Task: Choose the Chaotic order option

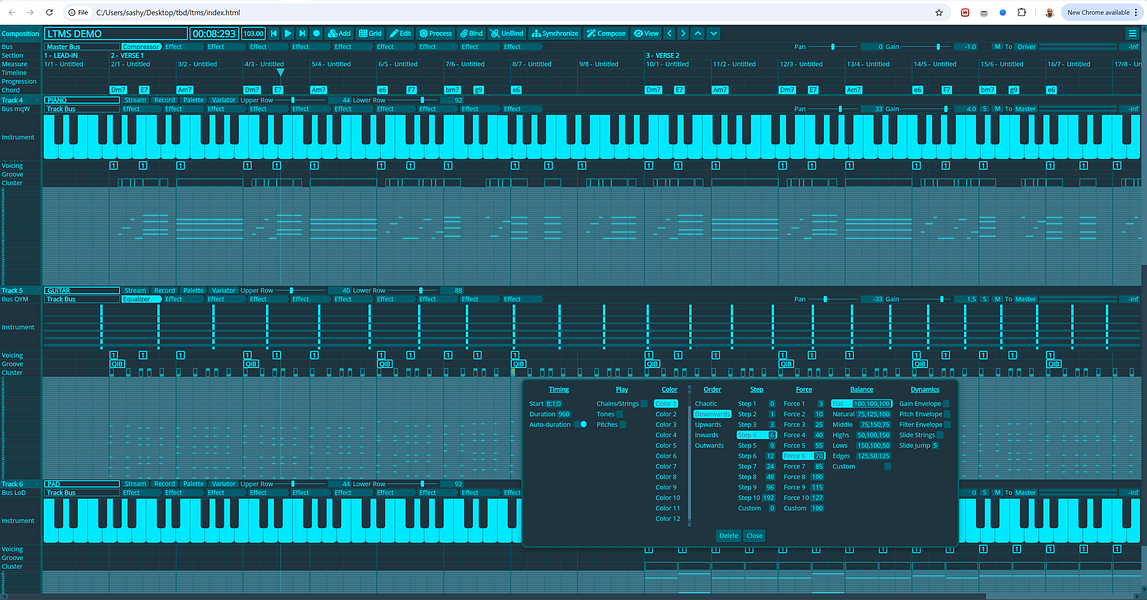Action: (x=706, y=404)
